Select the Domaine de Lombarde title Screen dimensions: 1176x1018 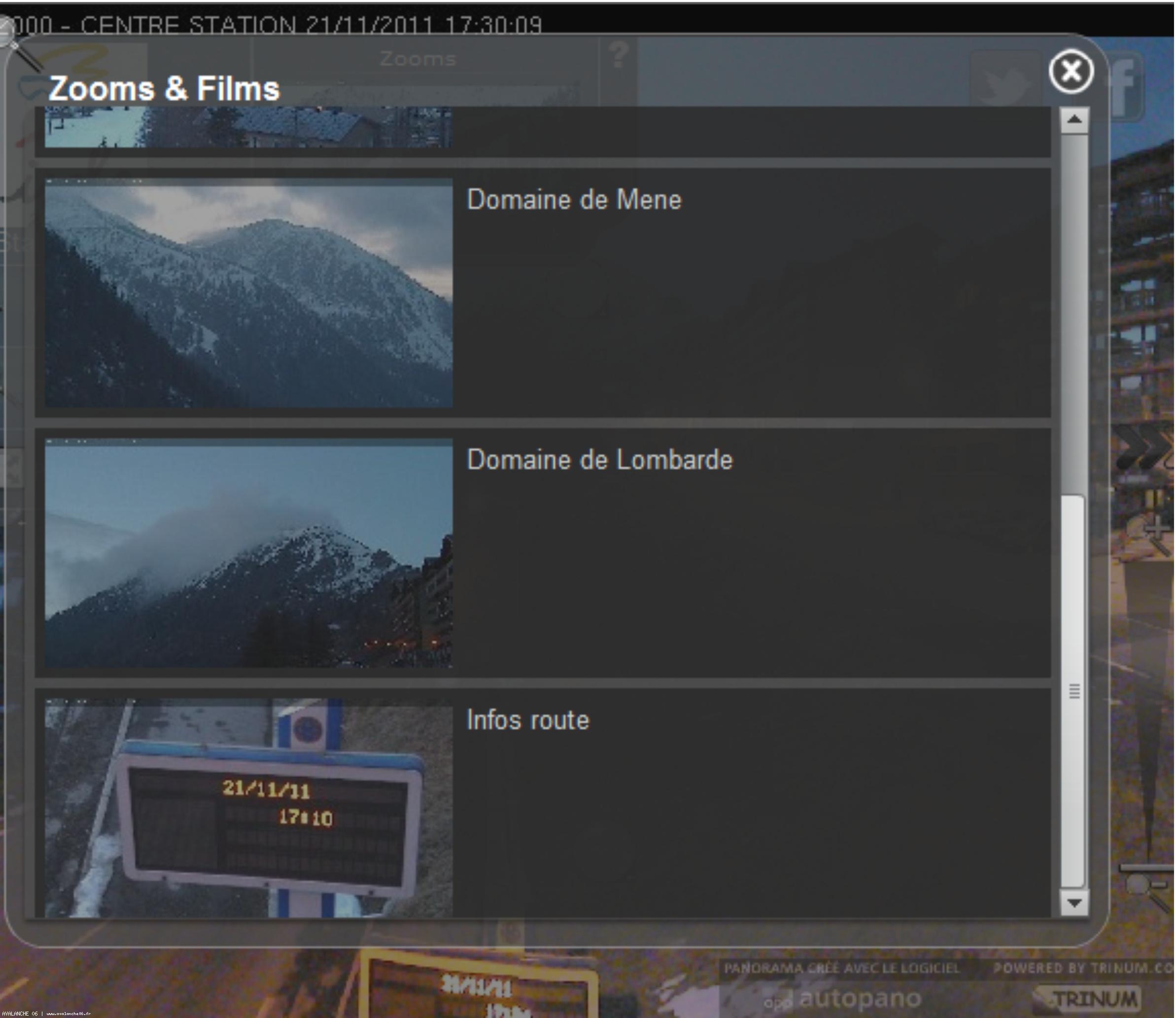[x=599, y=460]
